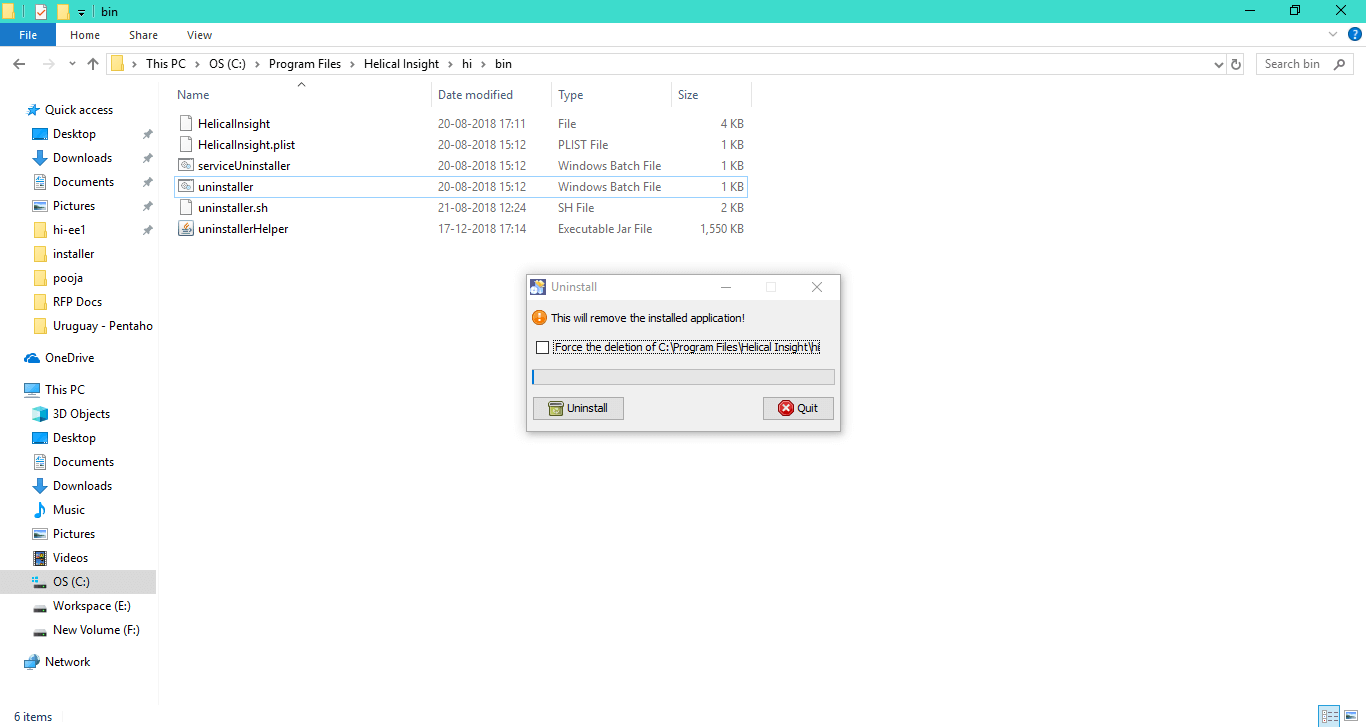Click PLIST File type cell
This screenshot has width=1366, height=727.
point(583,145)
